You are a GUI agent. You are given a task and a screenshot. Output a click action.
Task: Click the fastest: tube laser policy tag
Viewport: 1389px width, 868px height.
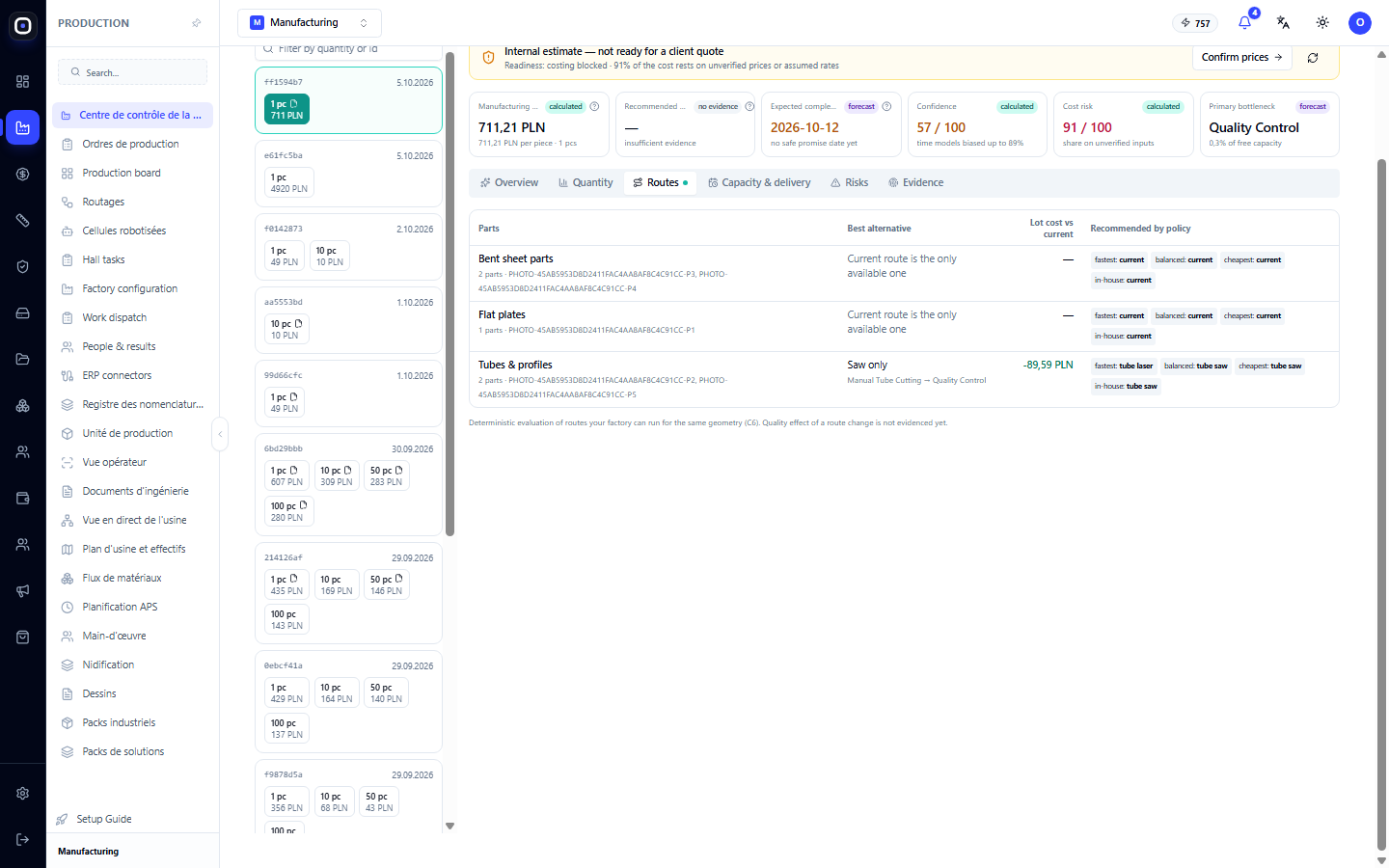click(1124, 366)
